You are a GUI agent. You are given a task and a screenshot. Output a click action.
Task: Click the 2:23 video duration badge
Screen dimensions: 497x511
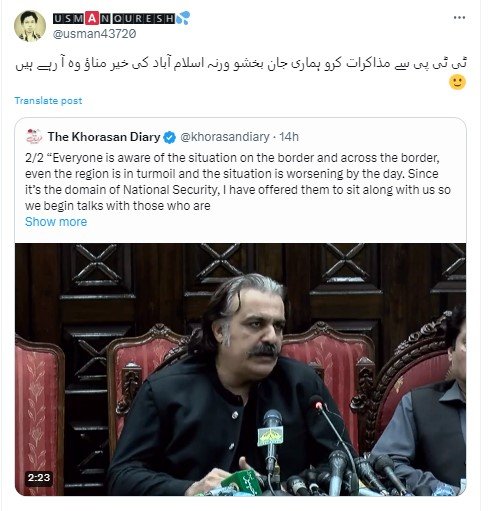coord(39,478)
